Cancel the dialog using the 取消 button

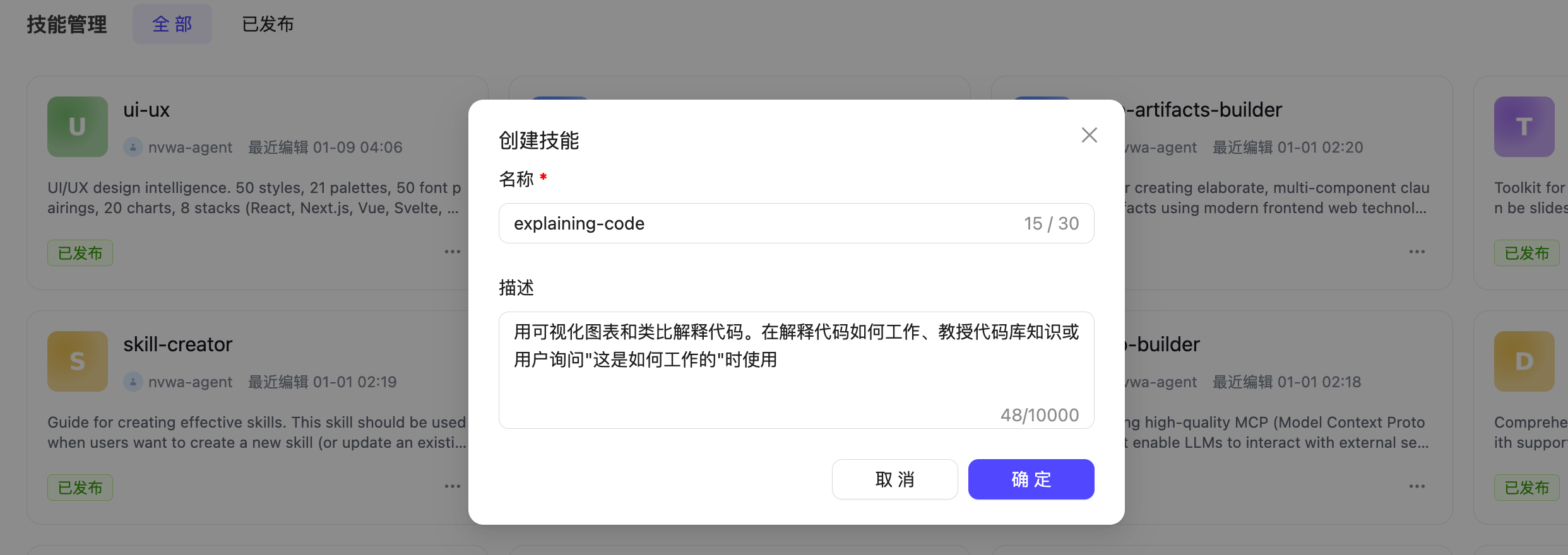894,479
